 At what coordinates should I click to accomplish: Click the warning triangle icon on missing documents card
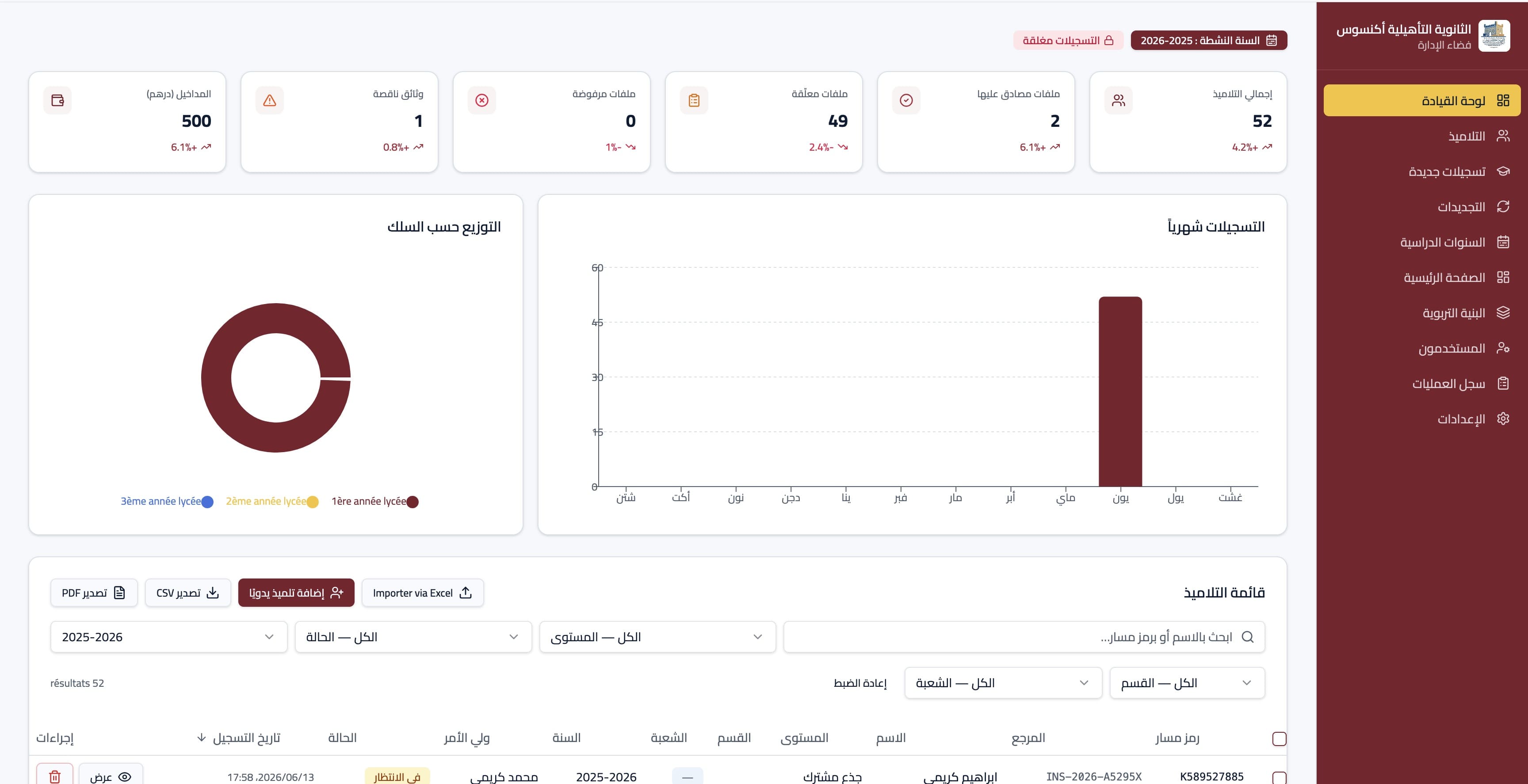[x=270, y=100]
